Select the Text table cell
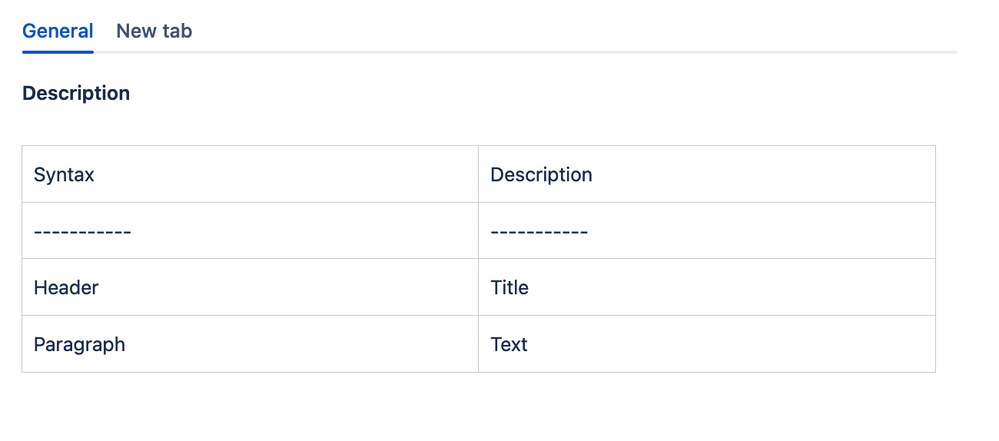Viewport: 999px width, 441px height. pyautogui.click(x=509, y=345)
